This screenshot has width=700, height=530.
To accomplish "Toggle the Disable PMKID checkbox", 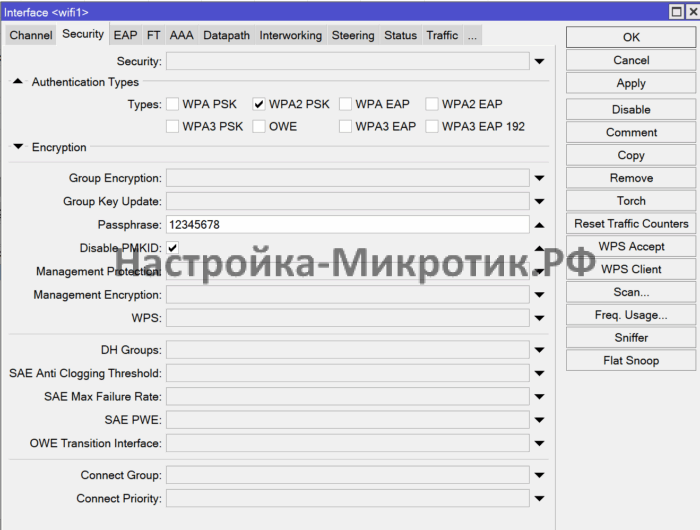I will 173,248.
